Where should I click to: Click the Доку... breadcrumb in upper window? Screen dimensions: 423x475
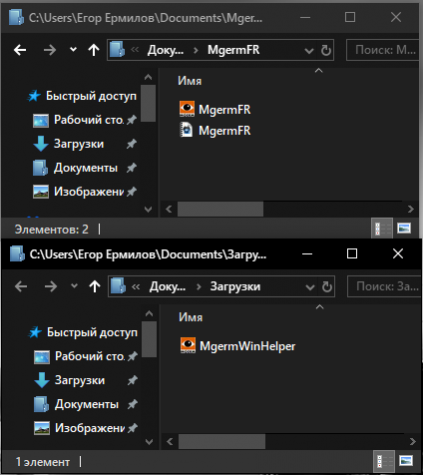coord(166,50)
